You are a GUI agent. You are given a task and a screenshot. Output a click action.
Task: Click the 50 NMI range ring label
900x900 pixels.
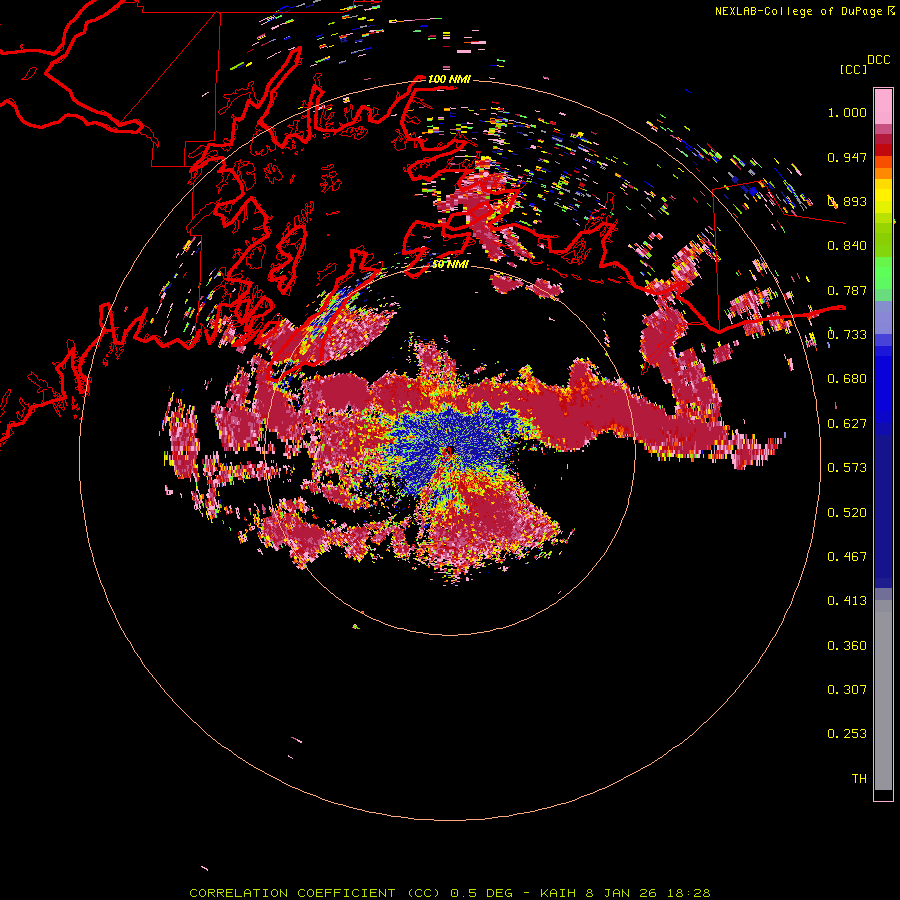pyautogui.click(x=450, y=265)
